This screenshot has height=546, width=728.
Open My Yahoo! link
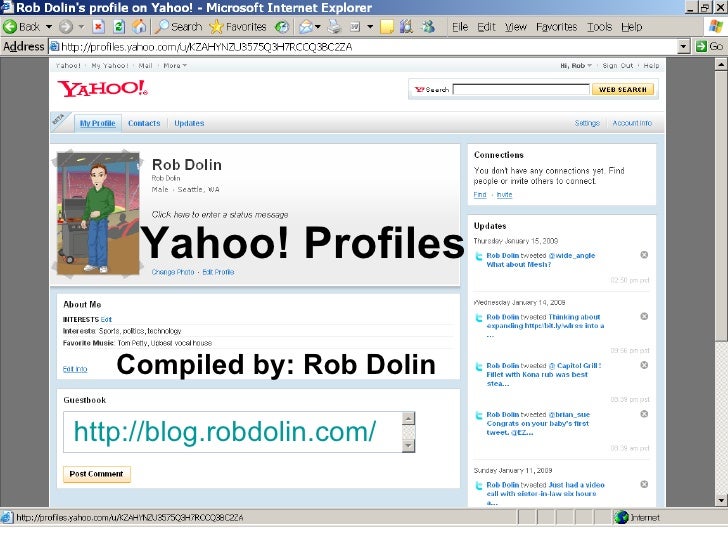tap(110, 65)
